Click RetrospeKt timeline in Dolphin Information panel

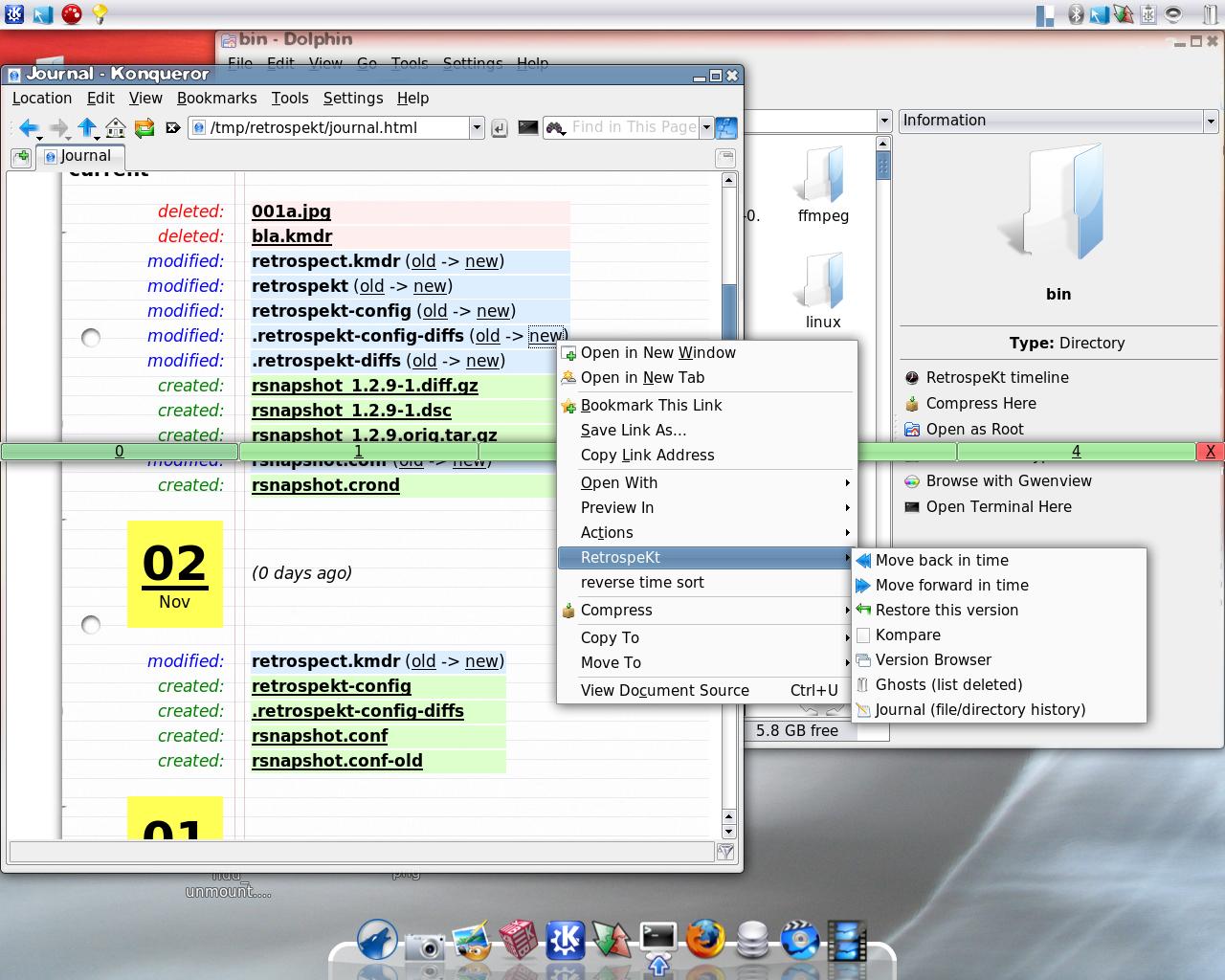[x=997, y=378]
